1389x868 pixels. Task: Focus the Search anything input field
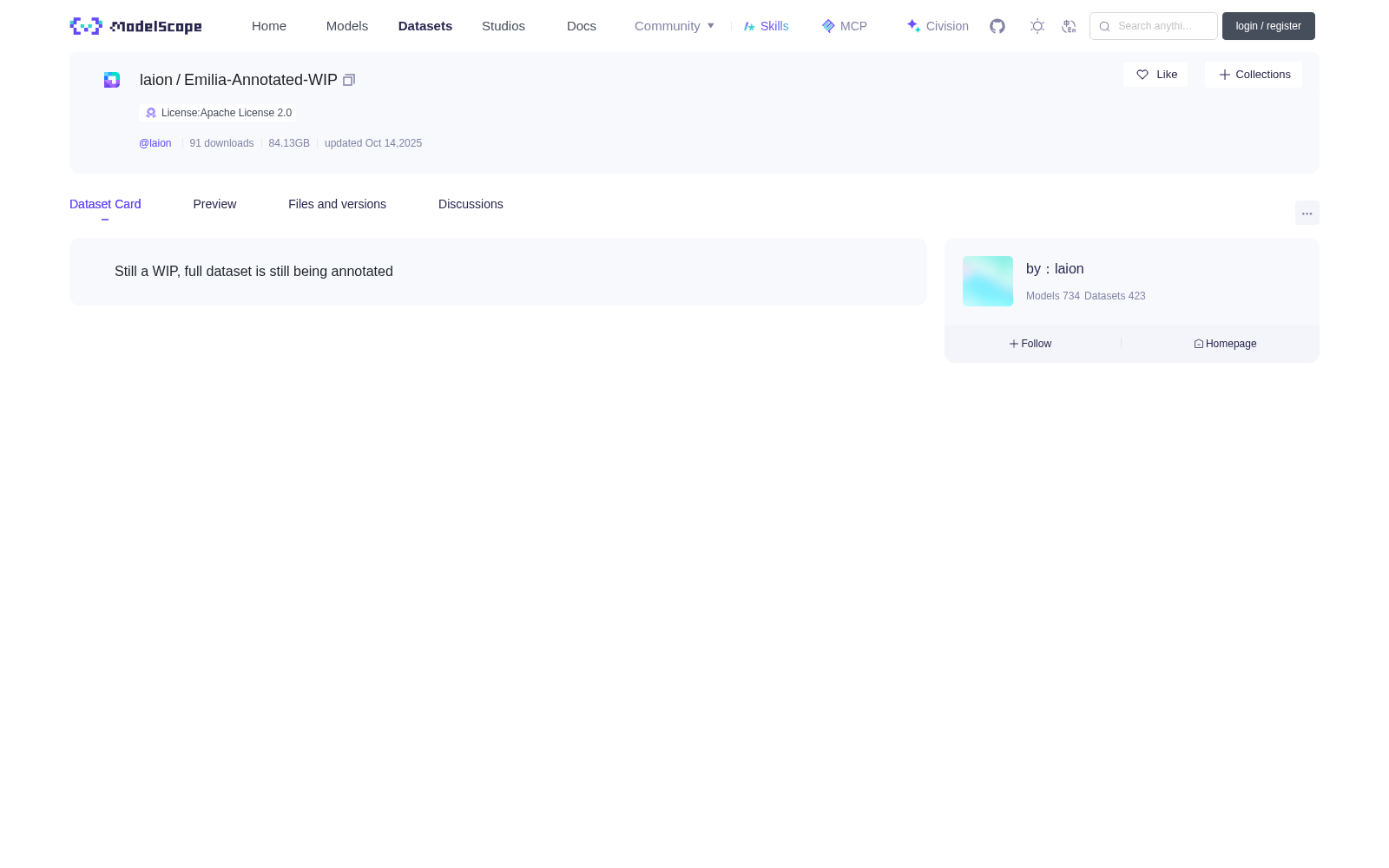tap(1154, 26)
